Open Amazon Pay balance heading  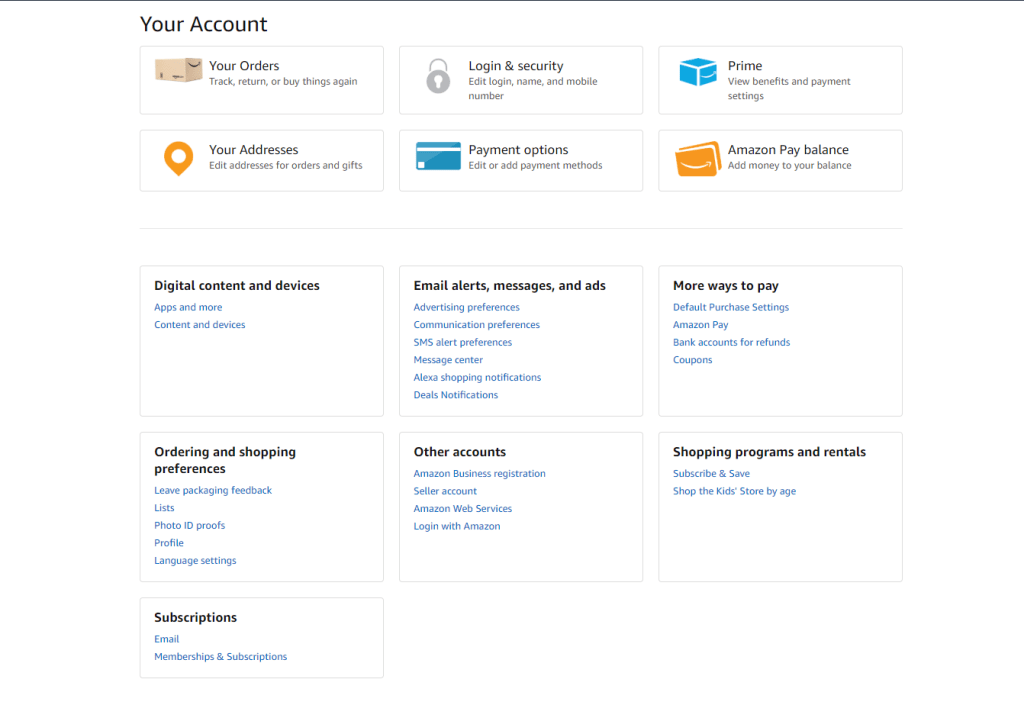click(x=788, y=150)
